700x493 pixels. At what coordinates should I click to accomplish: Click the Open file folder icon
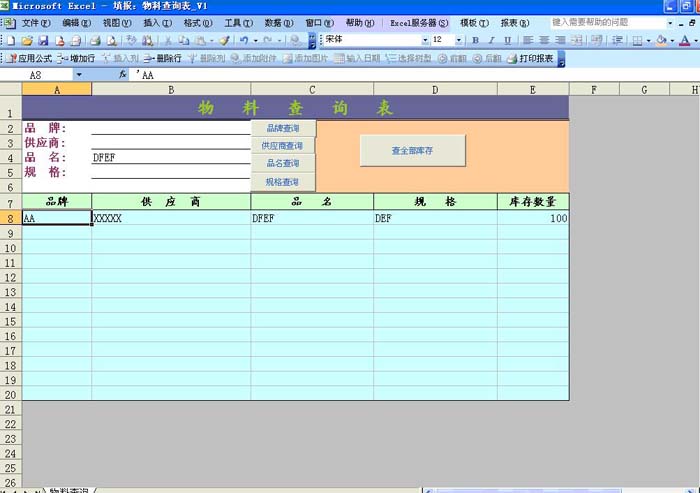27,40
